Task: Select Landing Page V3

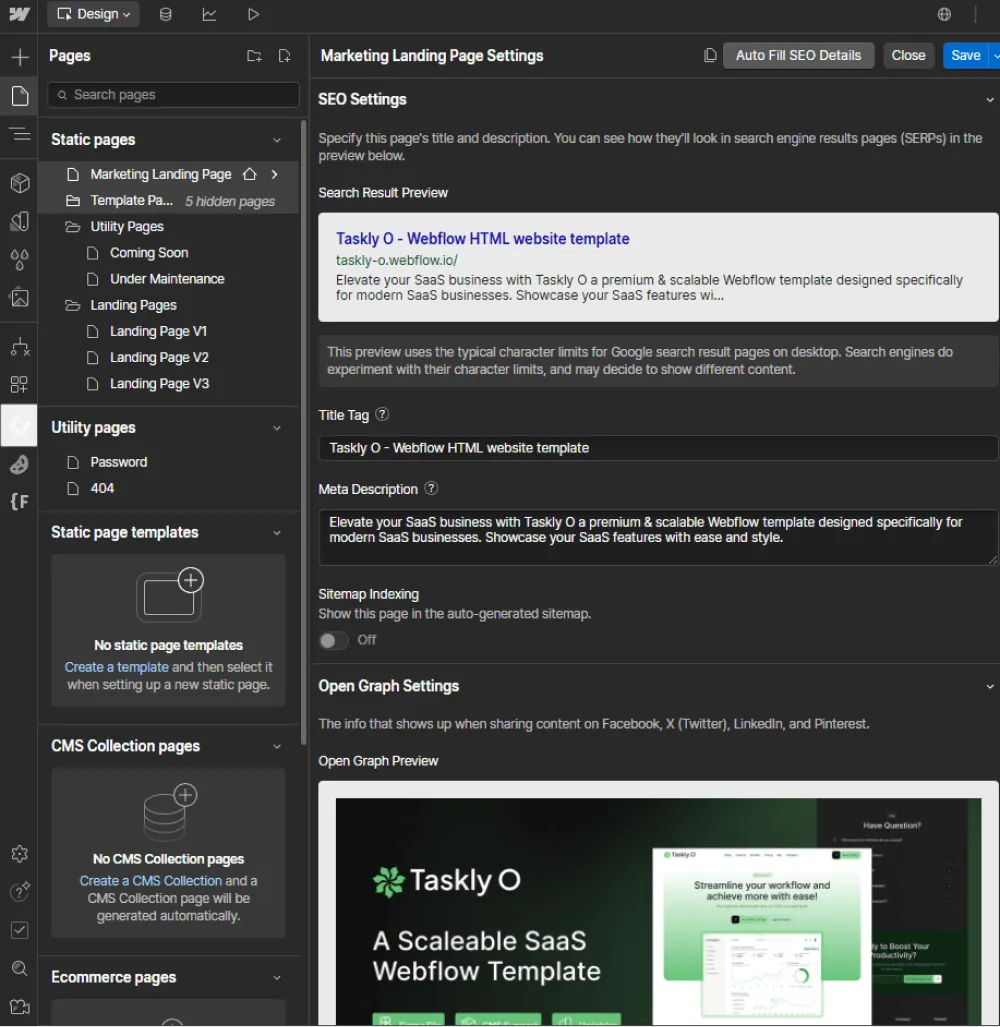Action: (x=168, y=384)
